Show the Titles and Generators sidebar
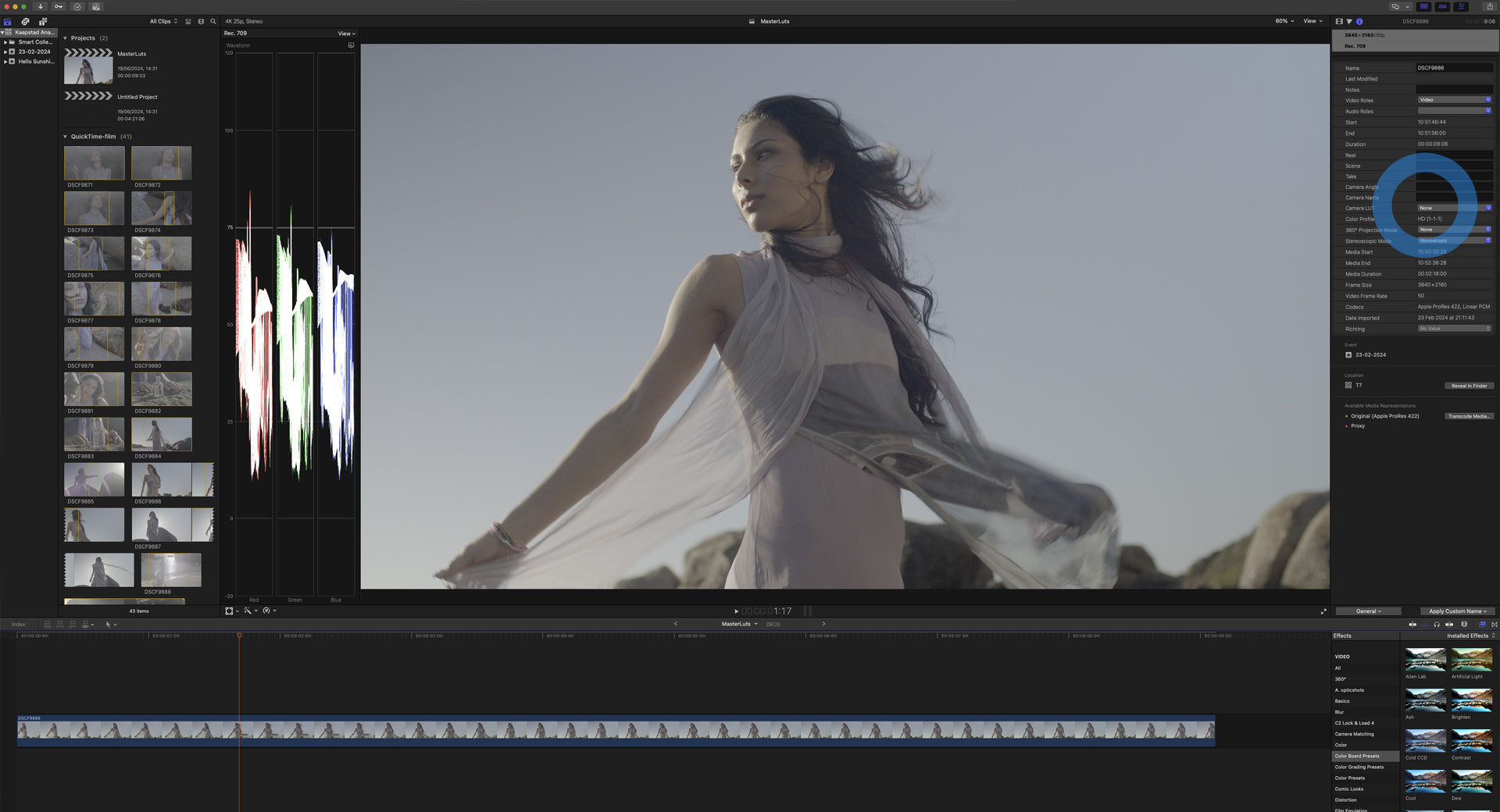Viewport: 1500px width, 812px height. point(43,21)
